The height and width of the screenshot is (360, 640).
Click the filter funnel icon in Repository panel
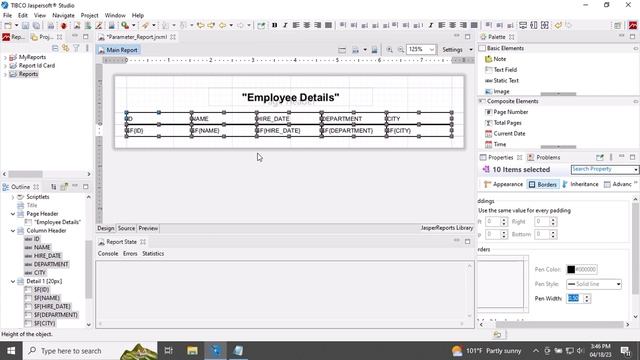click(x=76, y=48)
